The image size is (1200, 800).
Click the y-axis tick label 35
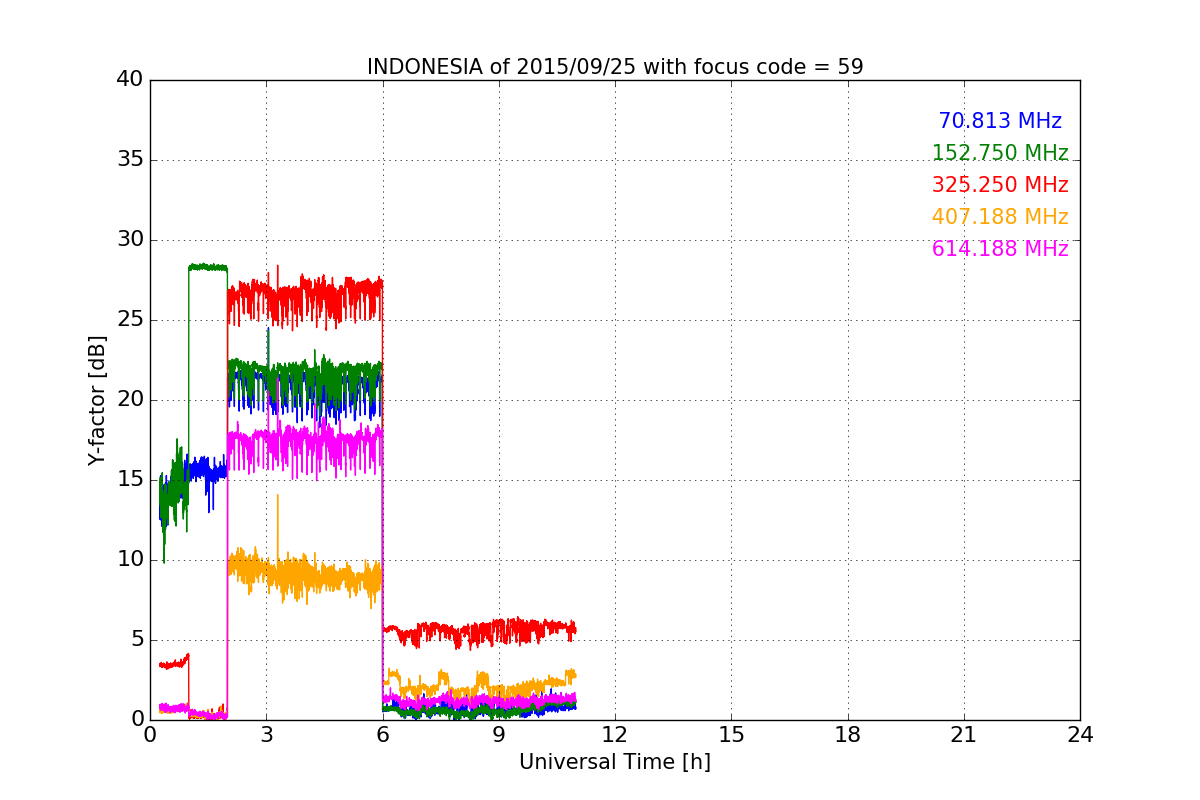(x=130, y=160)
